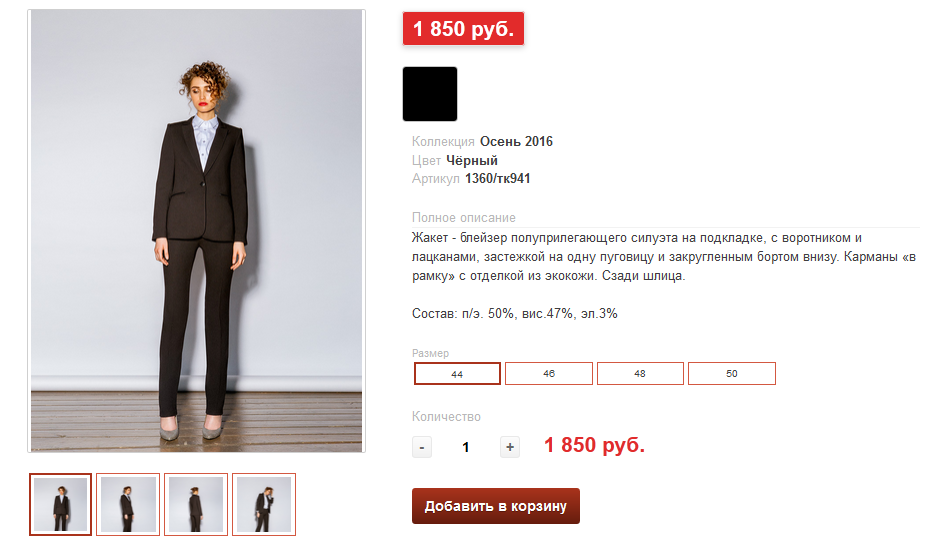Click the 'Осень 2016' collection value
The height and width of the screenshot is (541, 941).
(516, 141)
